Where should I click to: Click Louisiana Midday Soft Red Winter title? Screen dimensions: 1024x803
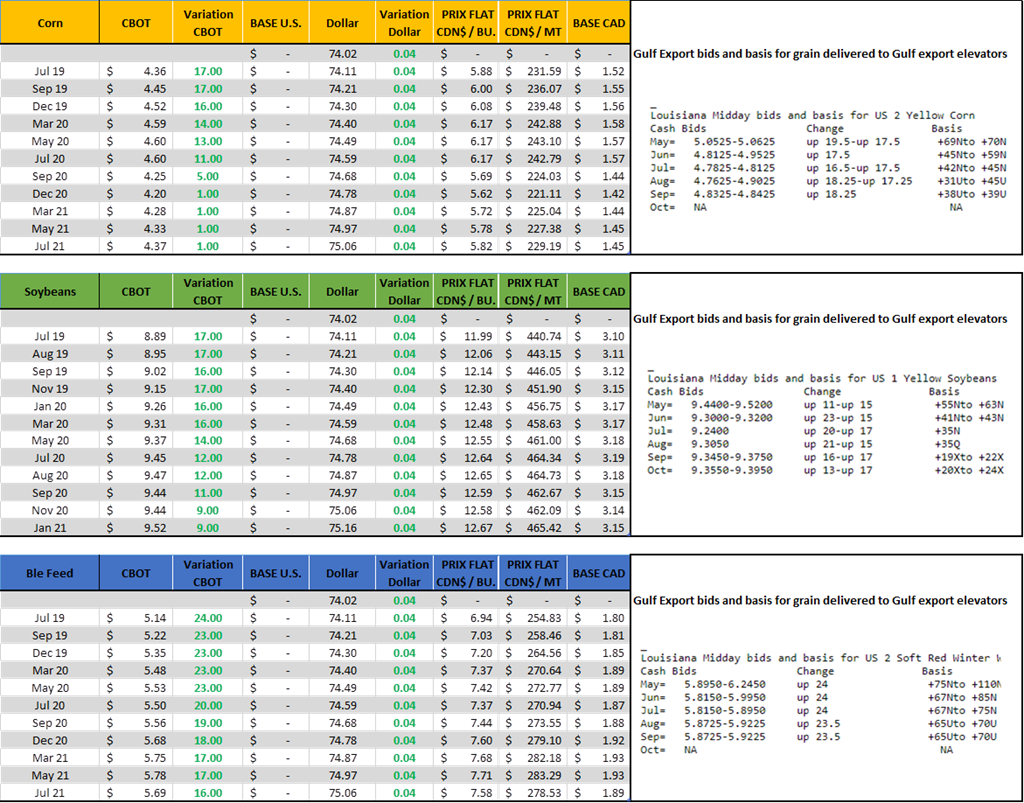820,657
